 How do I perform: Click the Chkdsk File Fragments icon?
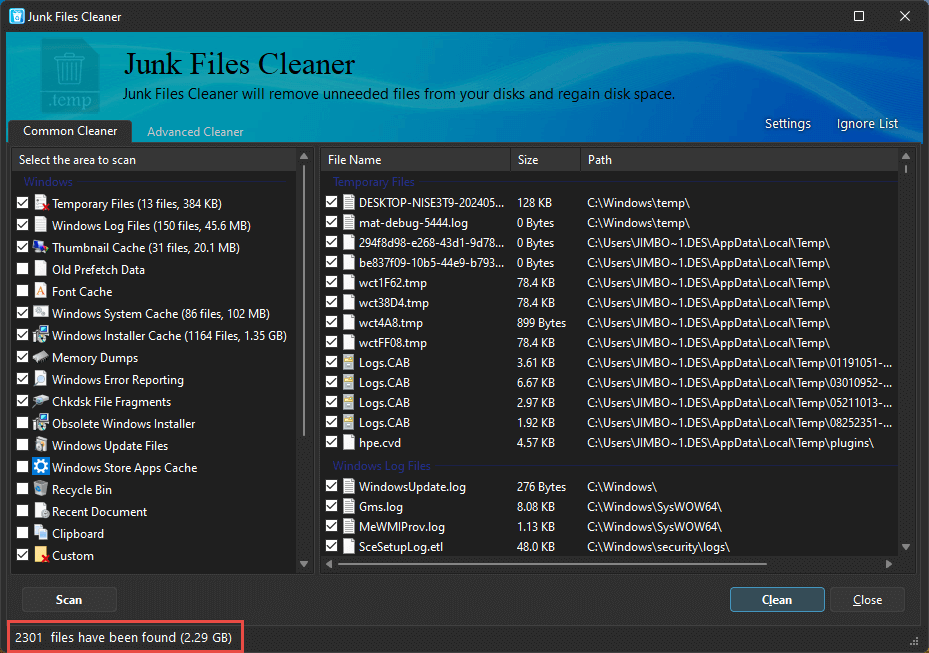tap(41, 401)
